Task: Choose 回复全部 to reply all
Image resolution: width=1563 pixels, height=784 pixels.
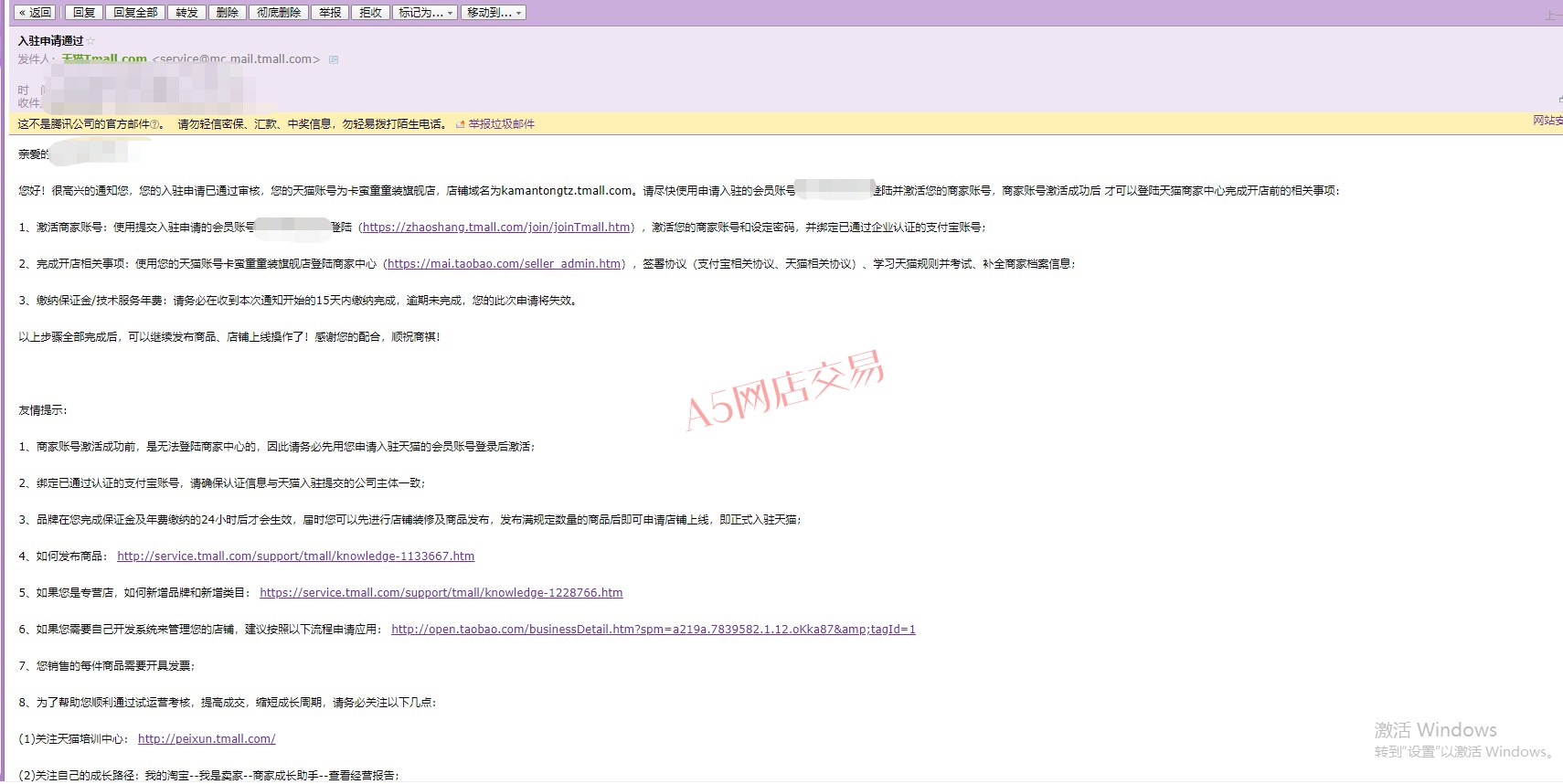Action: tap(135, 13)
